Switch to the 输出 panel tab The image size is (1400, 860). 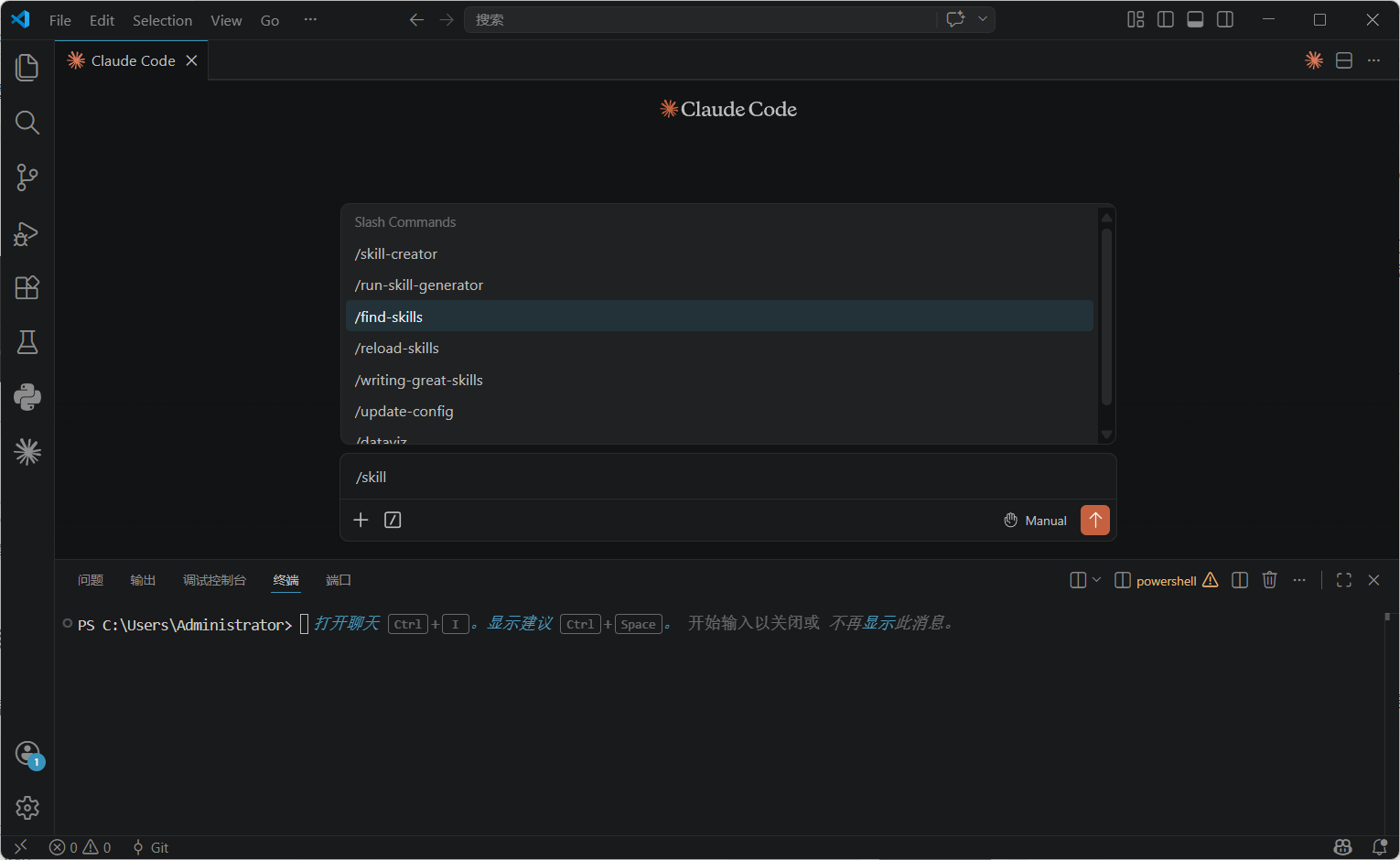click(x=143, y=580)
